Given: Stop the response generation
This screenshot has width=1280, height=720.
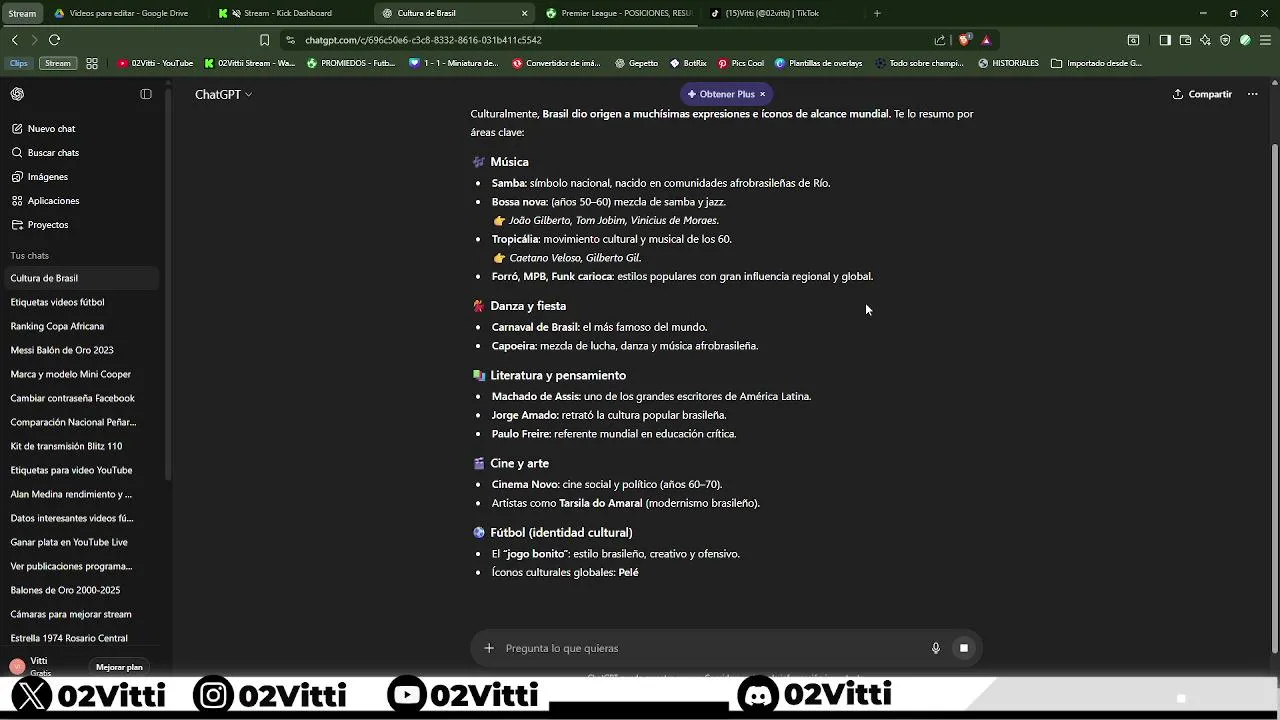Looking at the screenshot, I should [964, 648].
